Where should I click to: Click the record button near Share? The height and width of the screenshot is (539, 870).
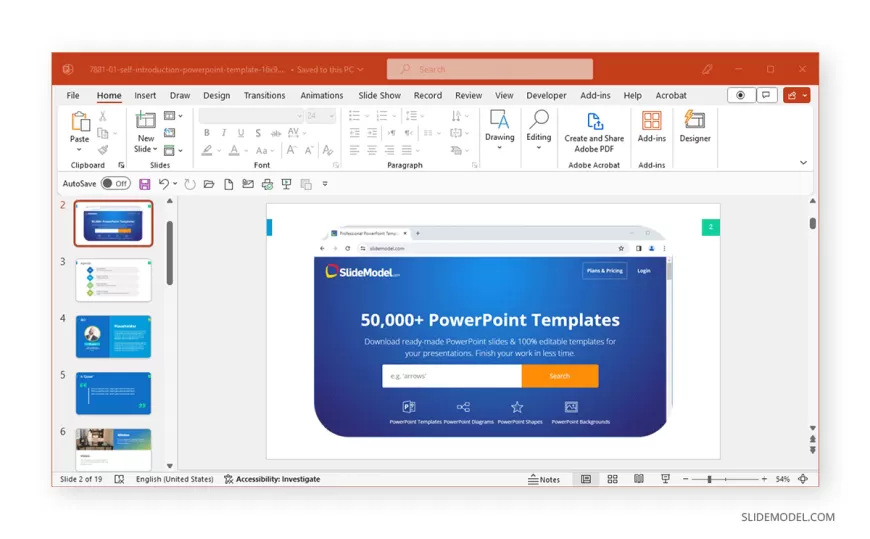pyautogui.click(x=741, y=95)
